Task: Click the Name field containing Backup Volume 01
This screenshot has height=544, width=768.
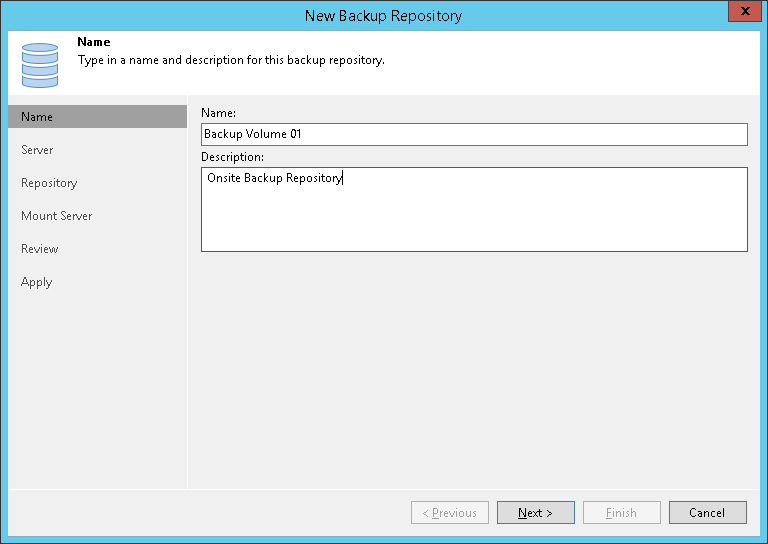Action: [474, 134]
